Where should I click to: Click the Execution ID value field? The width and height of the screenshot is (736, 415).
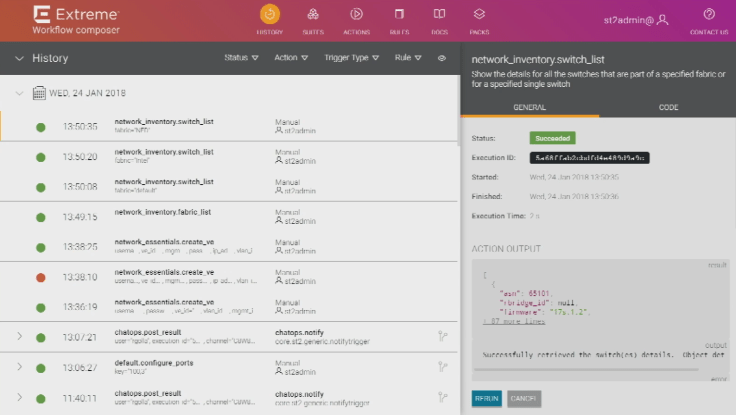[x=590, y=157]
